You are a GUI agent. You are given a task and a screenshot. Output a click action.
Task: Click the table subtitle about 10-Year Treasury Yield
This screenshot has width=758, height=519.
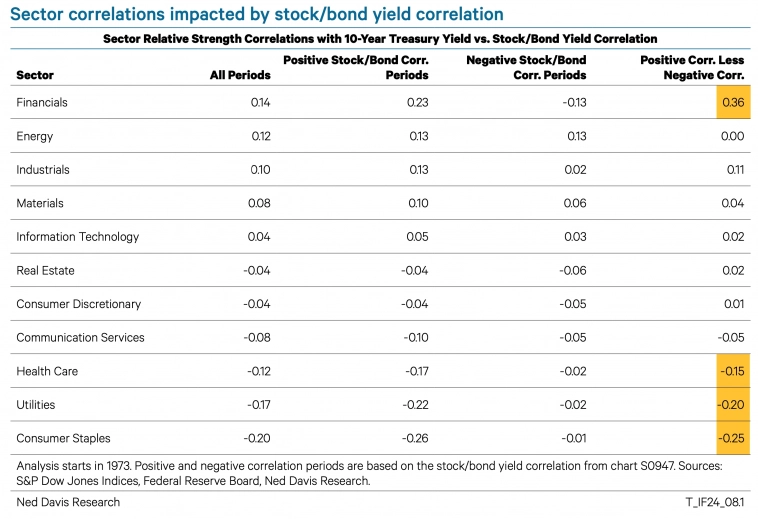pyautogui.click(x=380, y=39)
